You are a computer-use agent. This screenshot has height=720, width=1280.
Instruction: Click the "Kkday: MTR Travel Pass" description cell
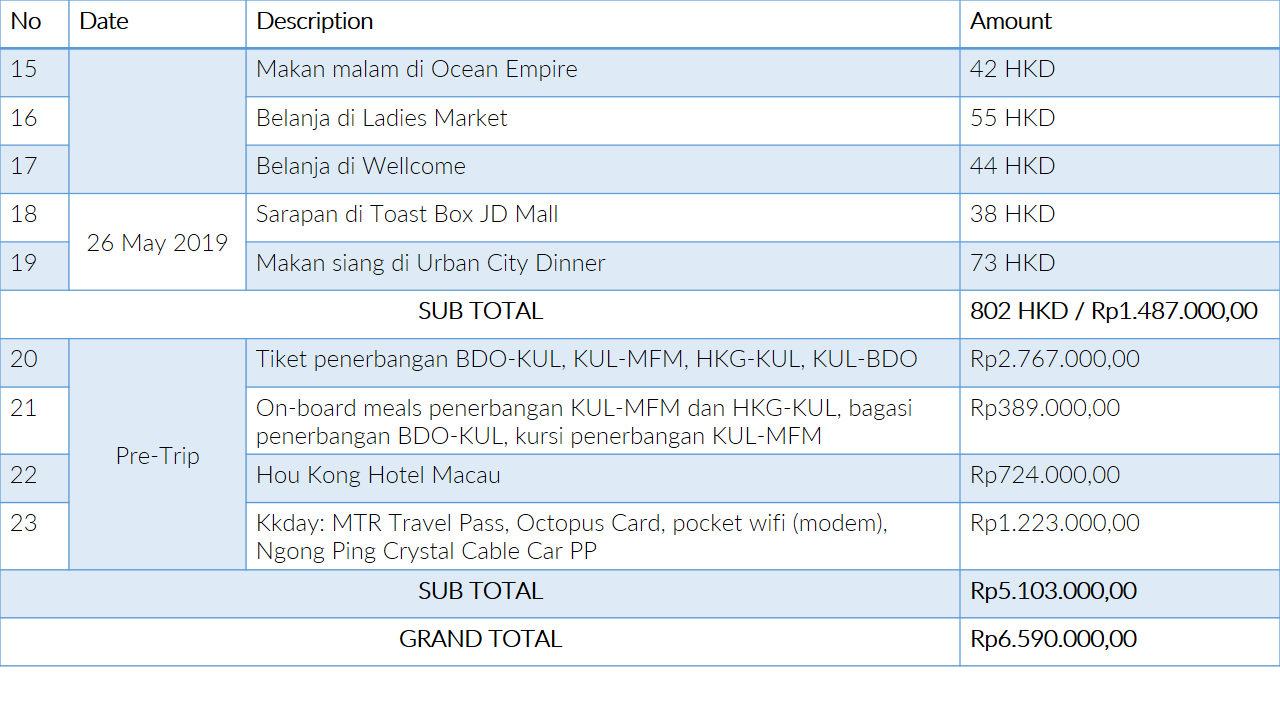571,537
